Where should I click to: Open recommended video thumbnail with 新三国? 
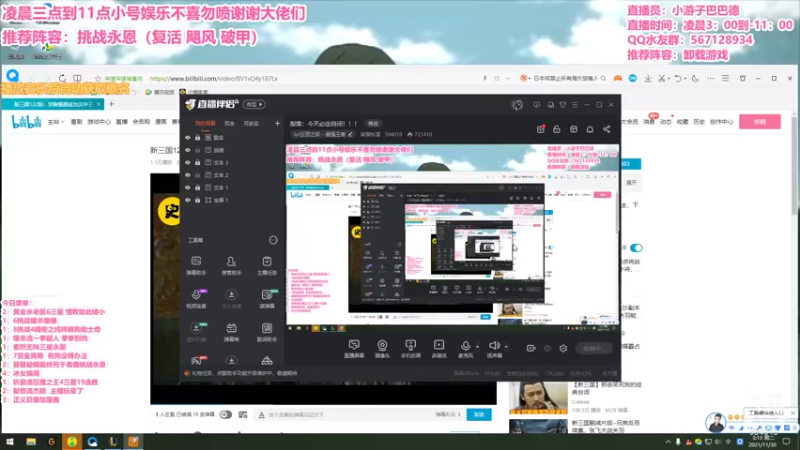(x=538, y=397)
